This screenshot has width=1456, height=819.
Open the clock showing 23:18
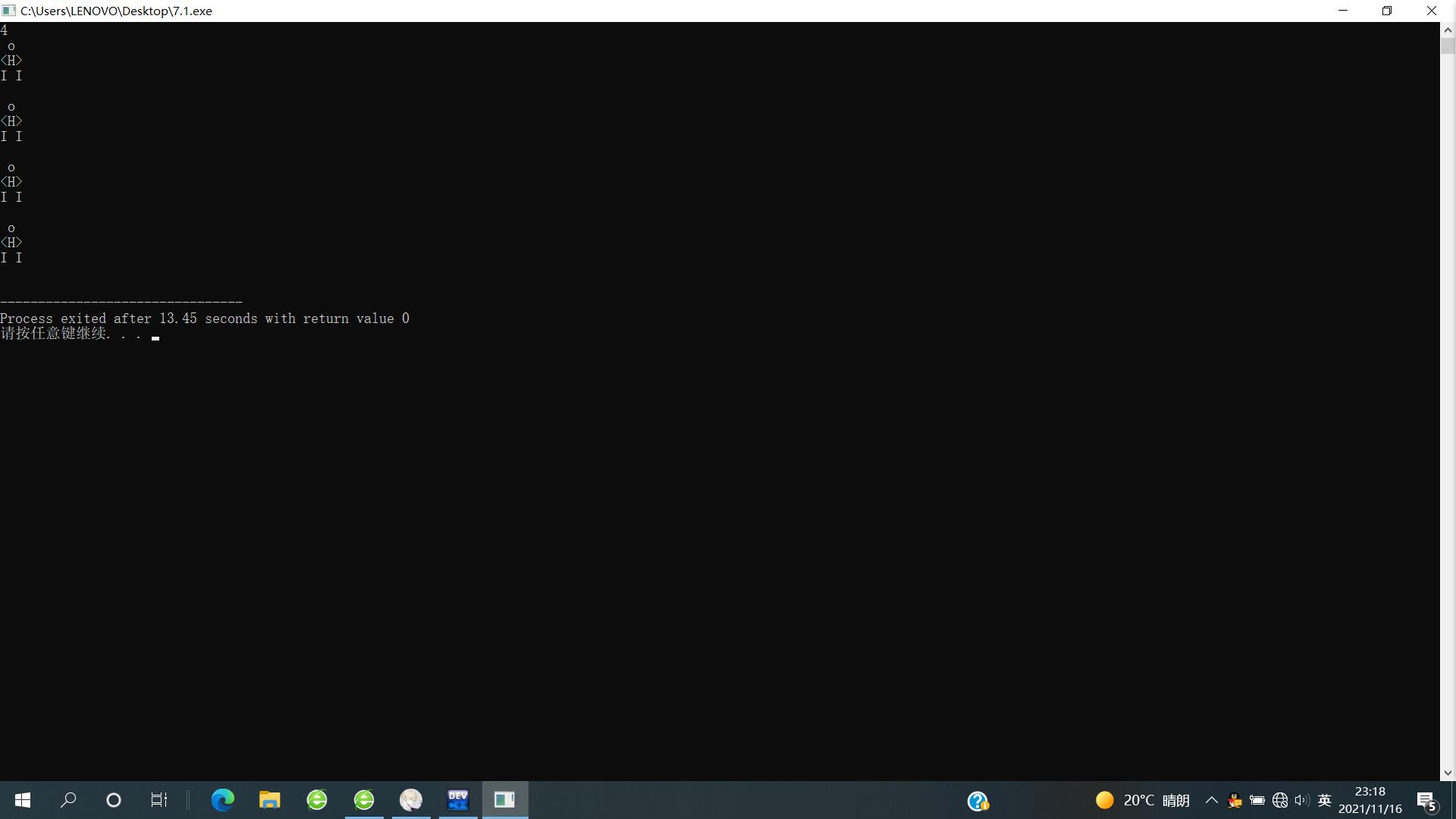tap(1370, 800)
